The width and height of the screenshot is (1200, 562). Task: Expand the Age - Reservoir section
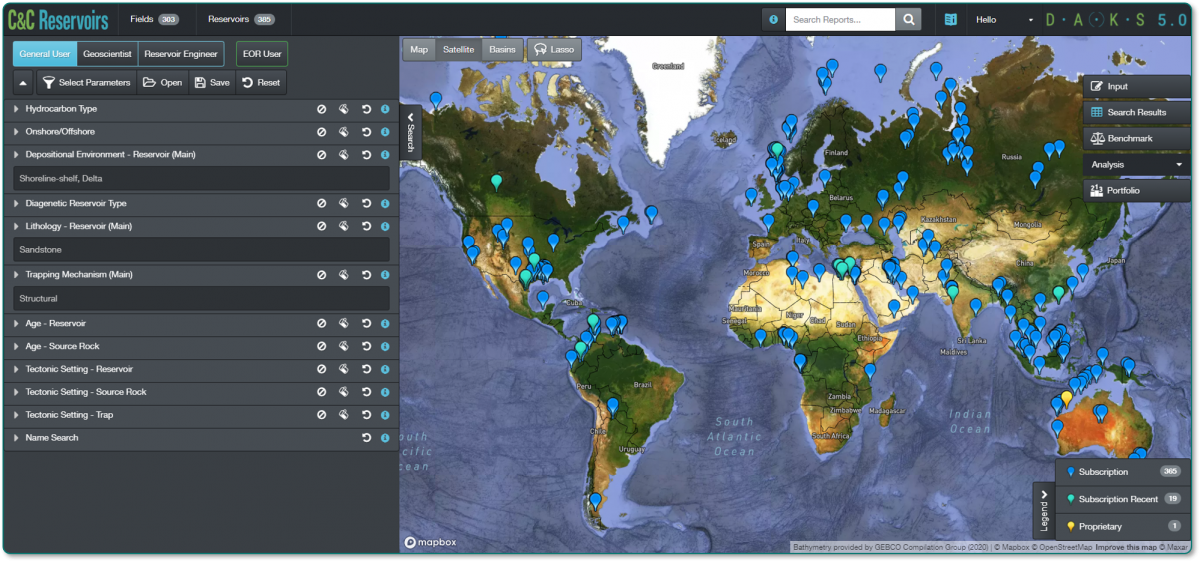[16, 323]
